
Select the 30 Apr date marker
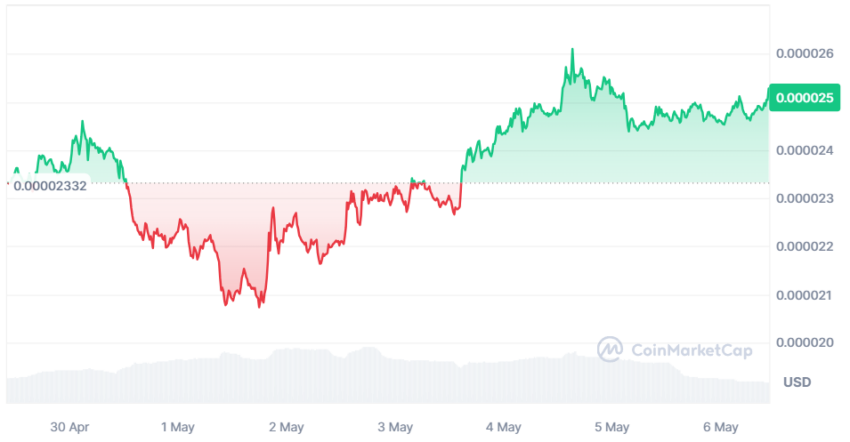[69, 427]
